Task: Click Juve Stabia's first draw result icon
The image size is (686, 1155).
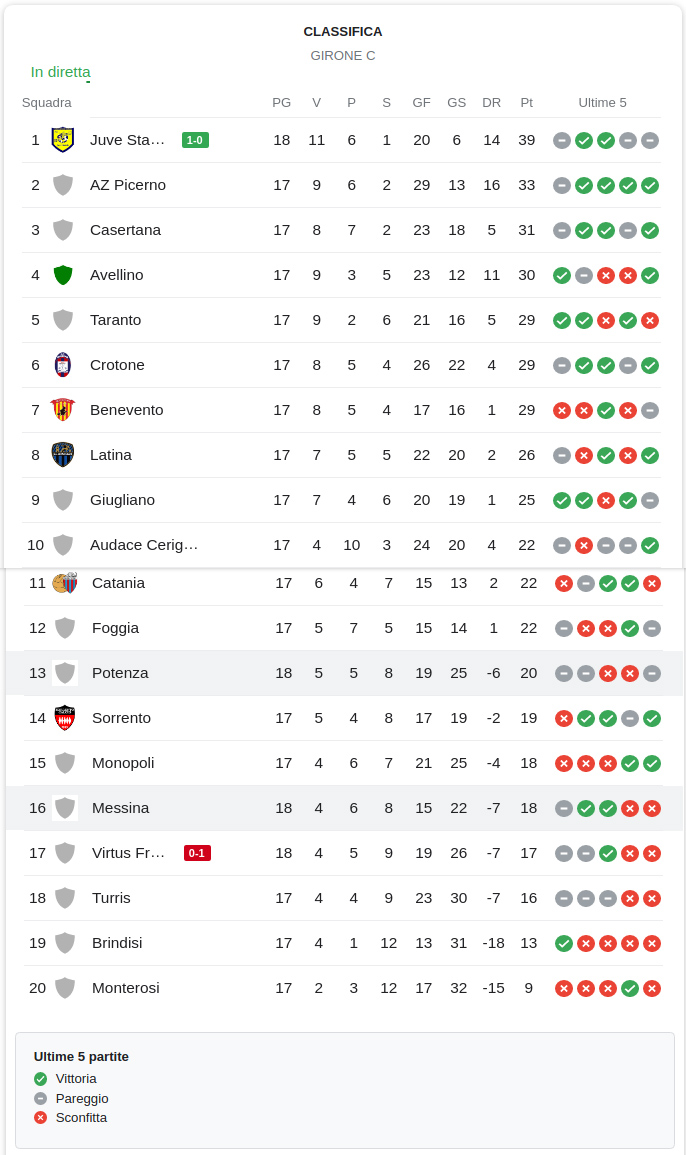Action: 562,140
